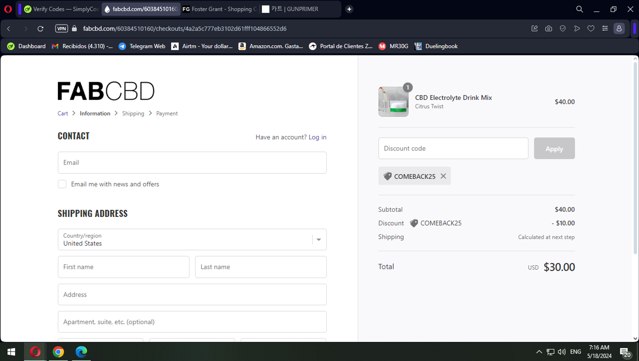Open the Dashboard bookmark
Screen dimensions: 639x361
pyautogui.click(x=26, y=46)
